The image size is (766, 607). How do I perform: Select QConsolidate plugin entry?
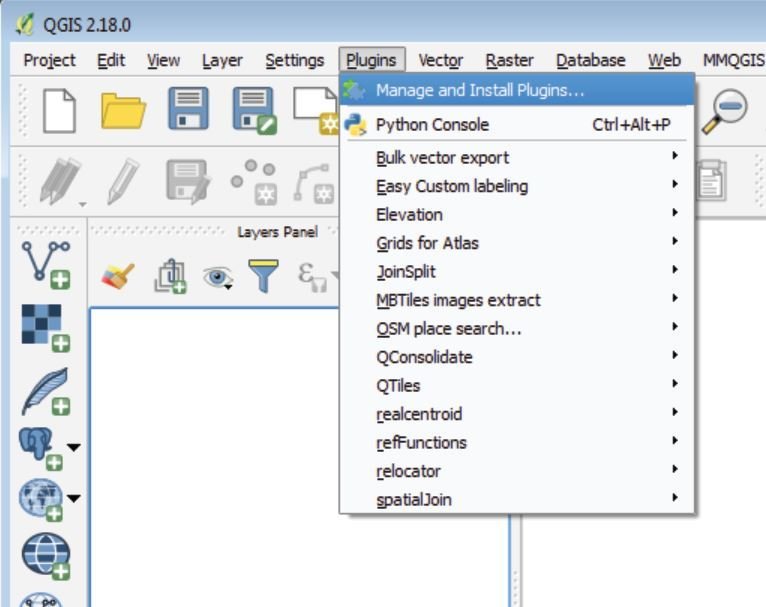[x=517, y=357]
